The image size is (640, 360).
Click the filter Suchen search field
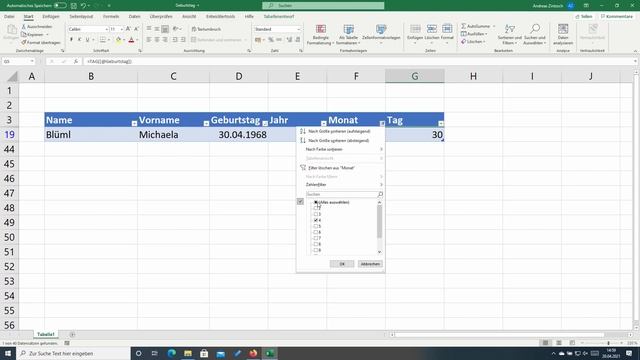342,194
